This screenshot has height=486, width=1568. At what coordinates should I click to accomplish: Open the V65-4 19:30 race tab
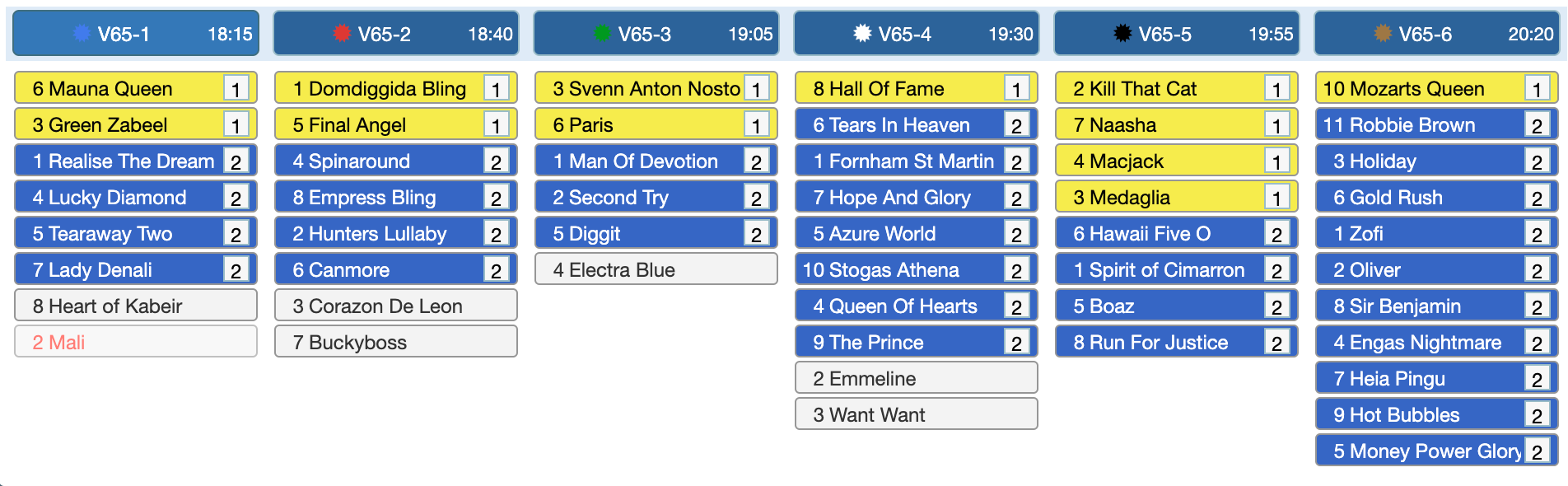[x=917, y=34]
